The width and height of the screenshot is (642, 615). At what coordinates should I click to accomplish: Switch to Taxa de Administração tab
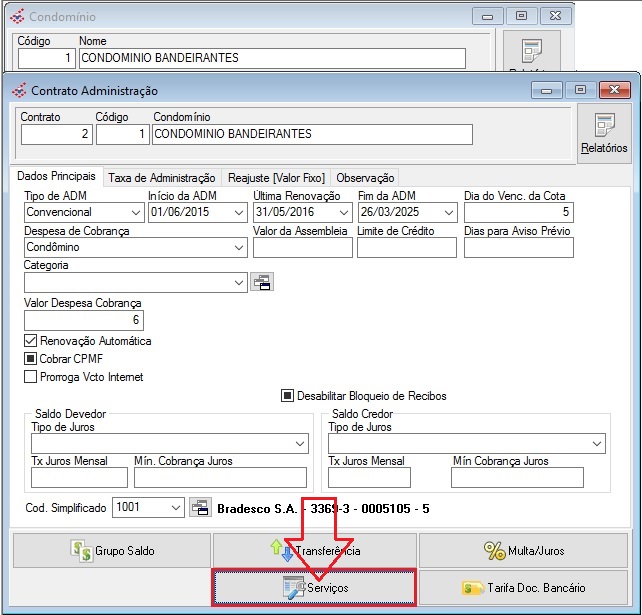point(161,178)
